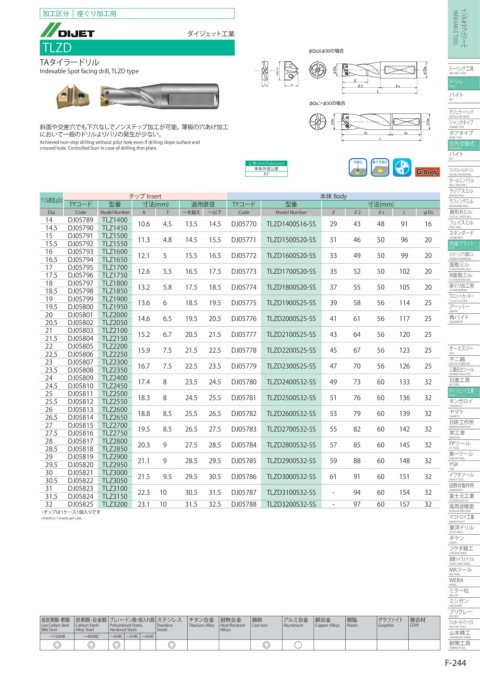480x677 pixels.
Task: Select body code DJ05770
Action: pyautogui.click(x=244, y=224)
